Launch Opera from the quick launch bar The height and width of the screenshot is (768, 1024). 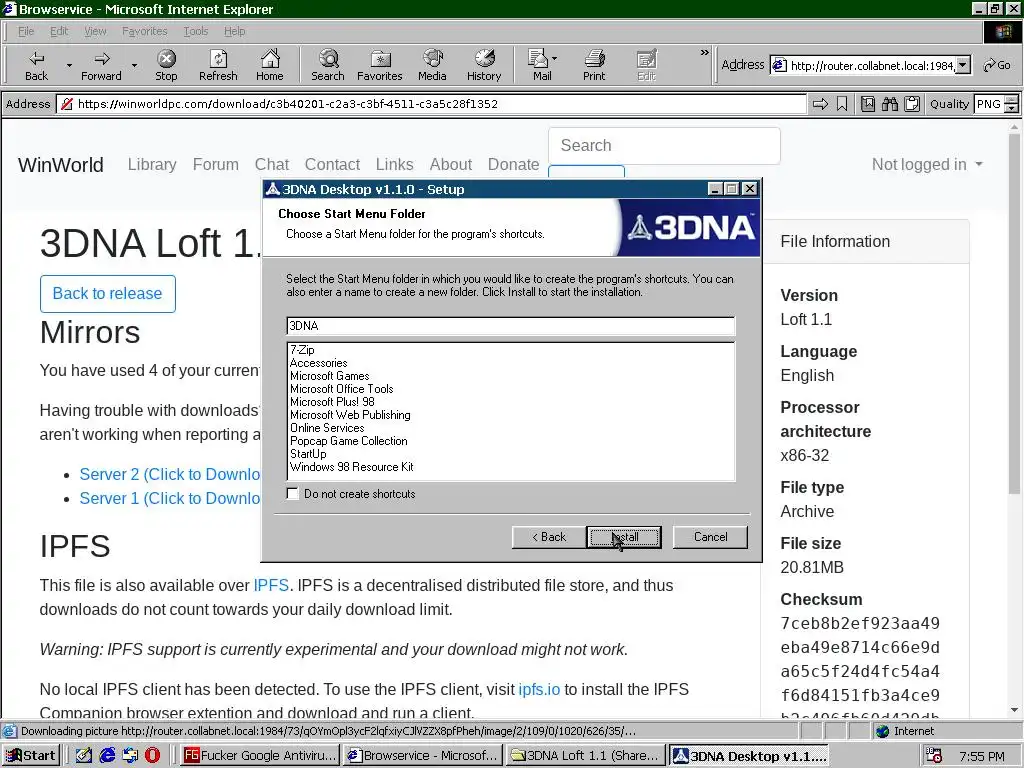152,756
